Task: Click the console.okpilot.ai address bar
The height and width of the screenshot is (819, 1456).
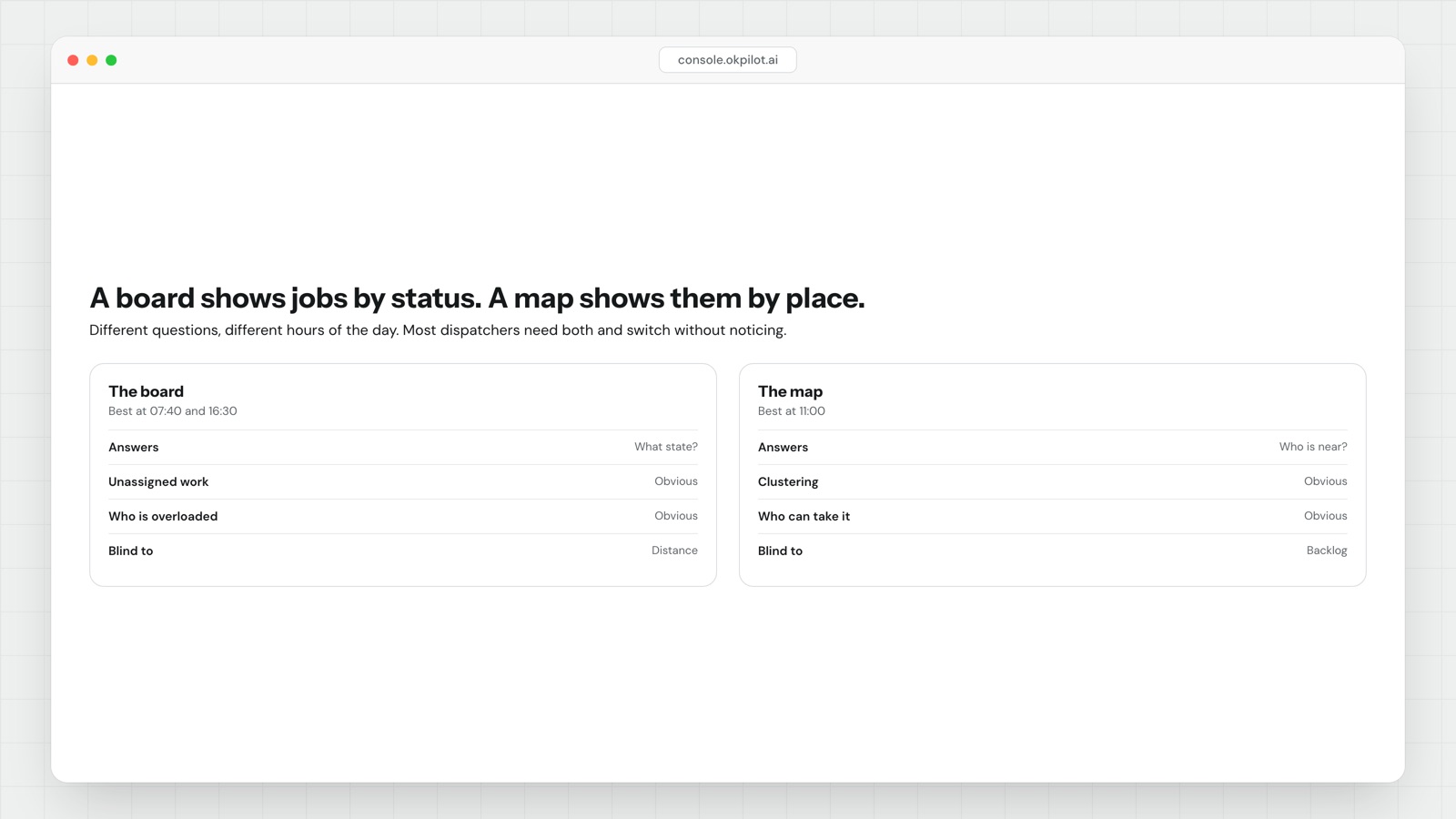Action: tap(727, 60)
